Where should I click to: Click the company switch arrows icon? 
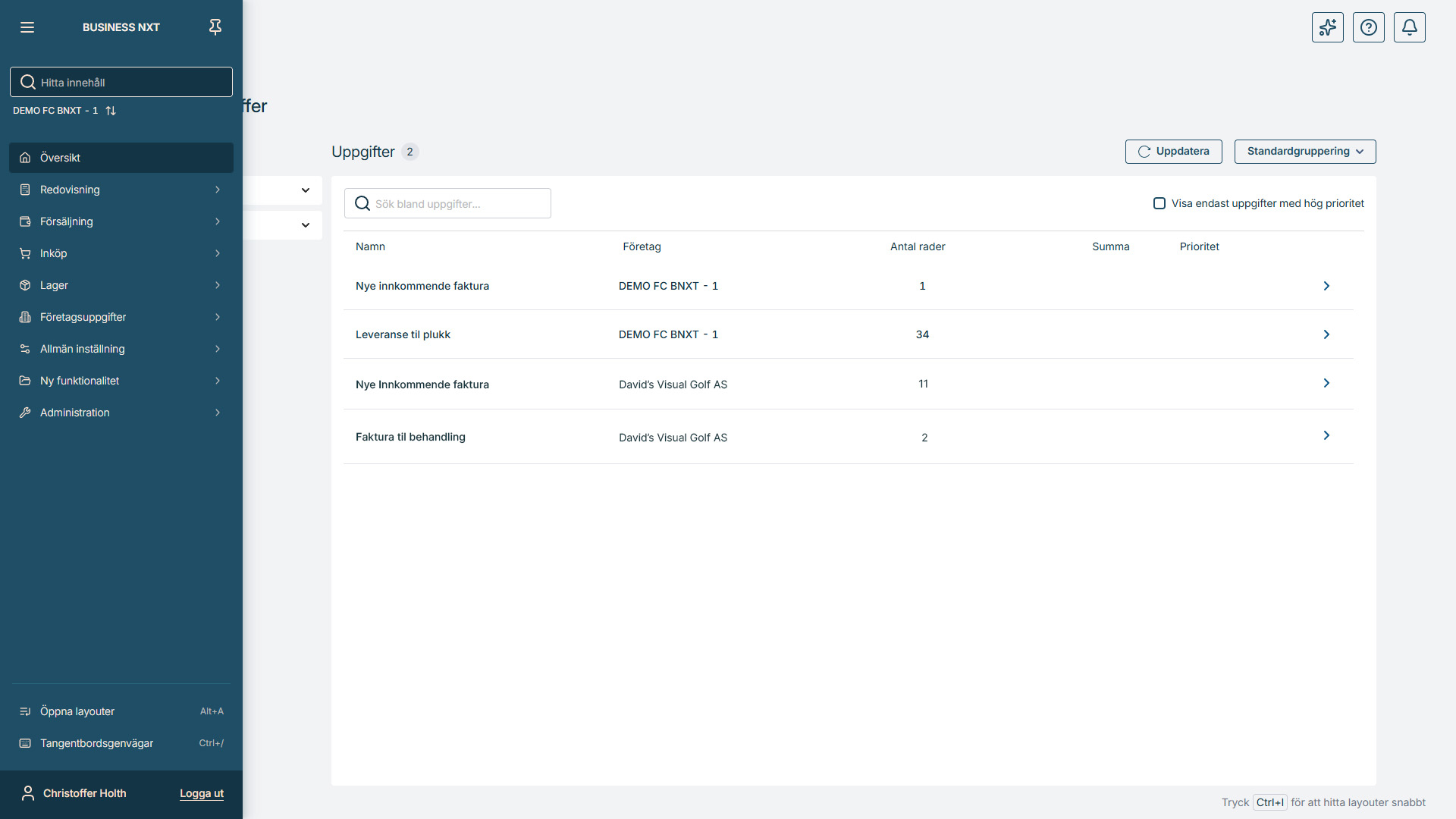click(111, 111)
